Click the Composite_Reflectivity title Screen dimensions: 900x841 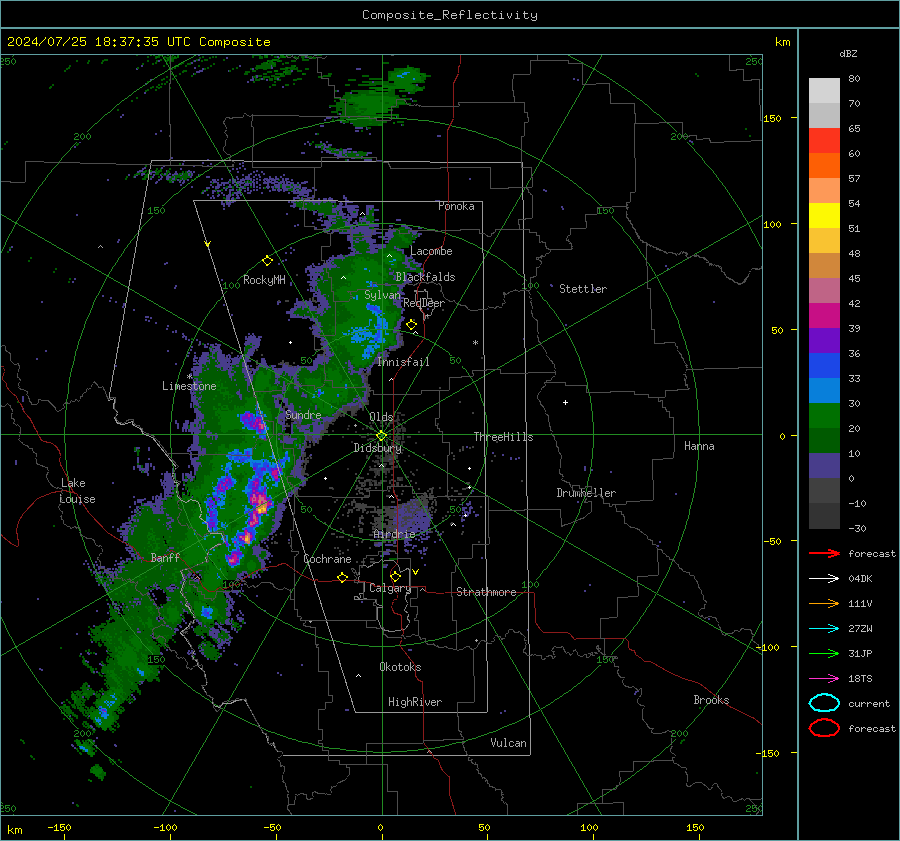[450, 15]
